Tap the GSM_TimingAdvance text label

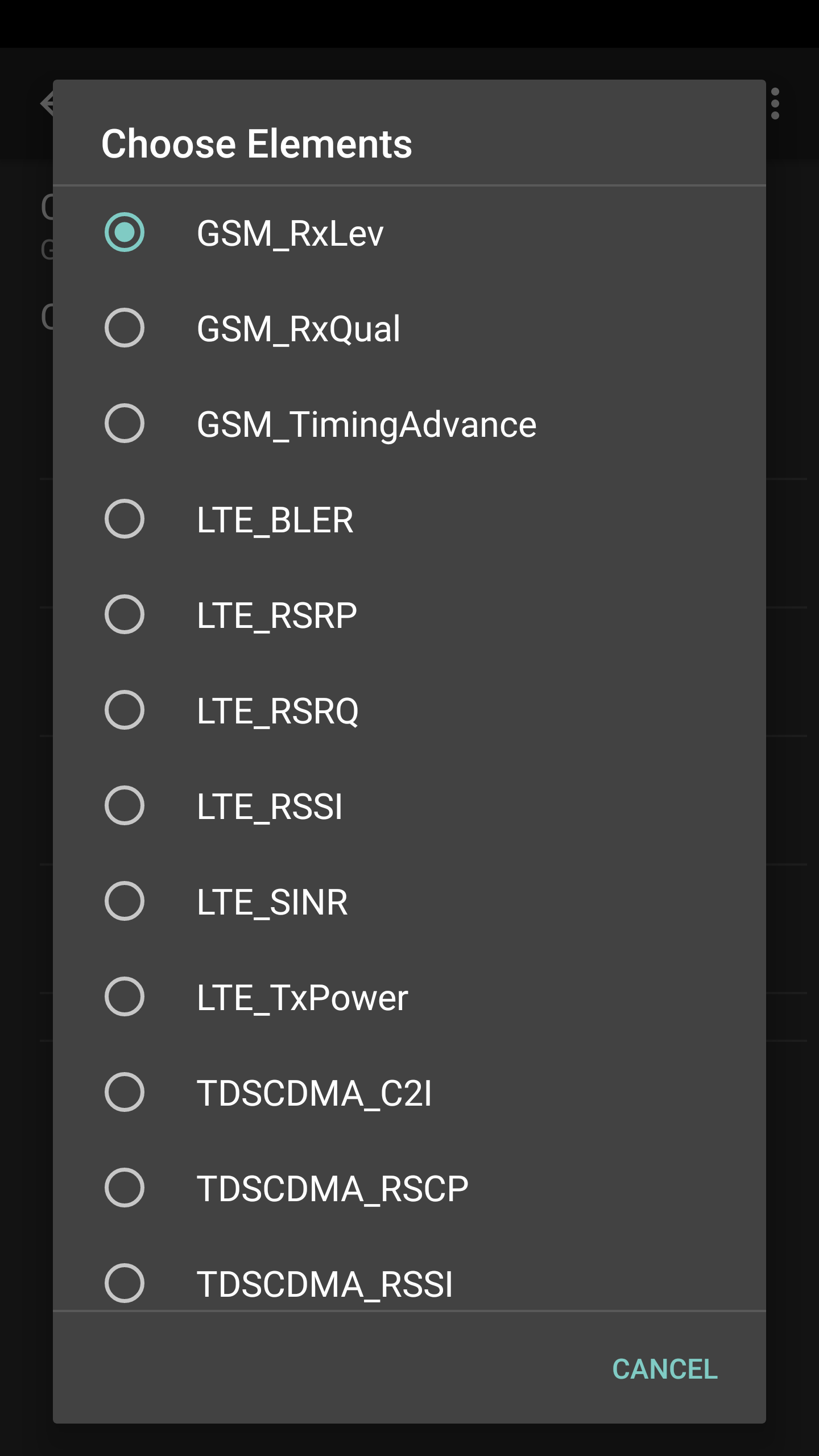367,425
